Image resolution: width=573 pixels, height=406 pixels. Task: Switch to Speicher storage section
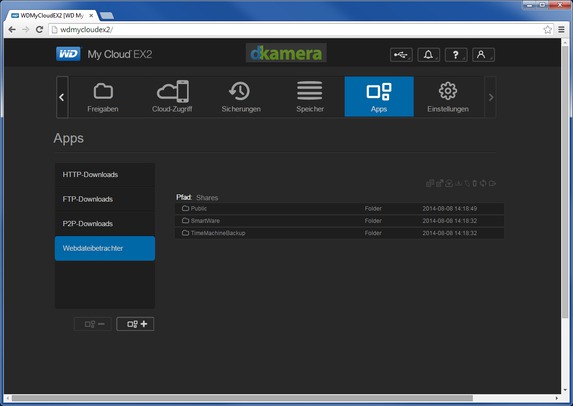pos(310,97)
